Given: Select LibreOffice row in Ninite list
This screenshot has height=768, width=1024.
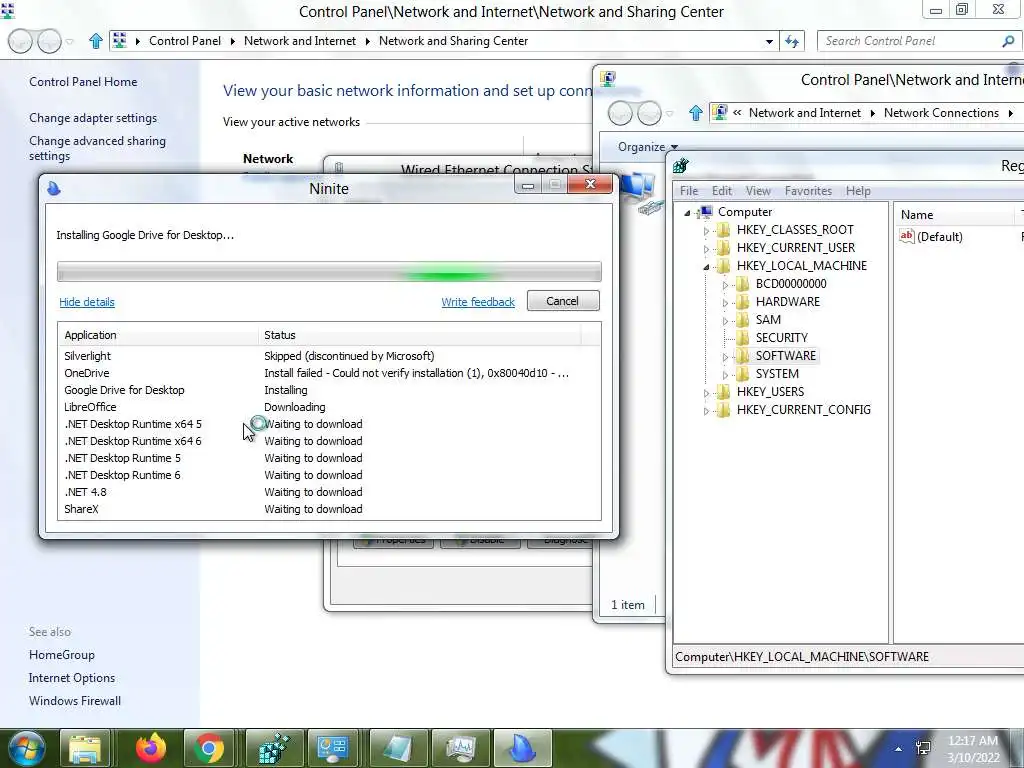Looking at the screenshot, I should tap(329, 407).
